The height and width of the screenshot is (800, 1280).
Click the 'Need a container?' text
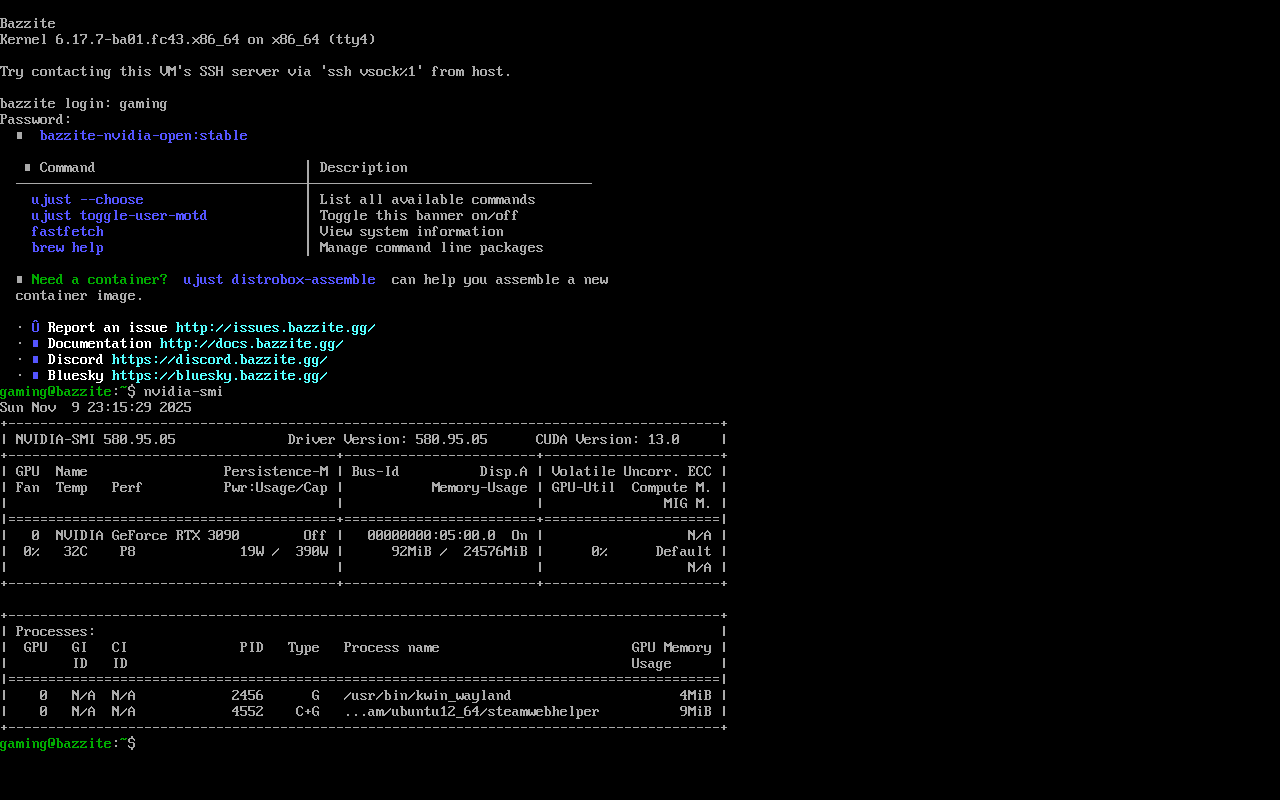(100, 279)
